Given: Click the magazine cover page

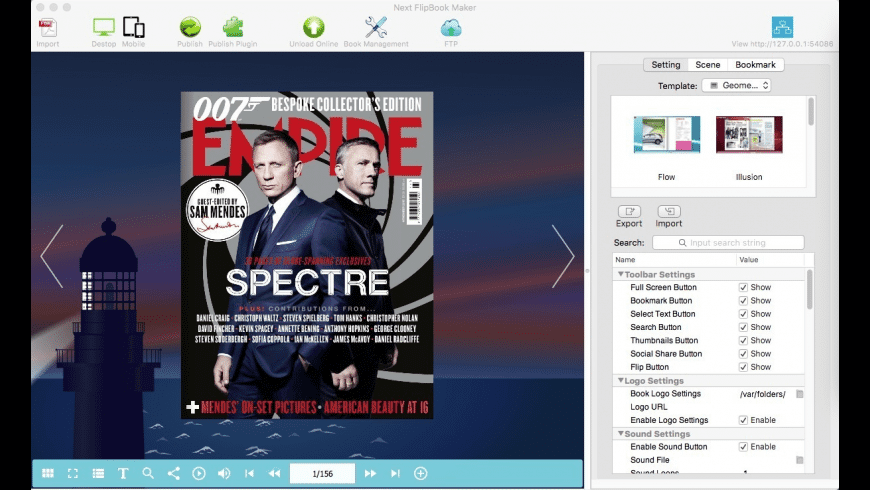Looking at the screenshot, I should (307, 255).
